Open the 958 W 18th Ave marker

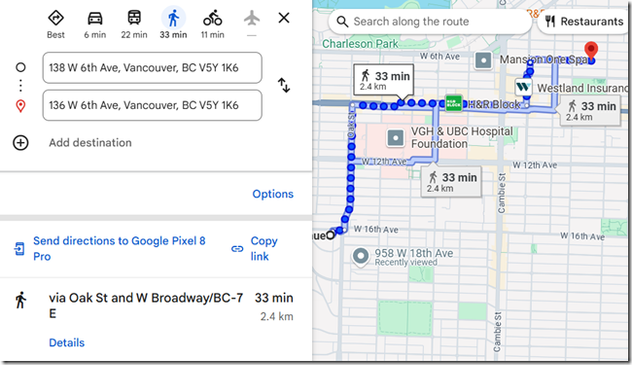point(361,257)
